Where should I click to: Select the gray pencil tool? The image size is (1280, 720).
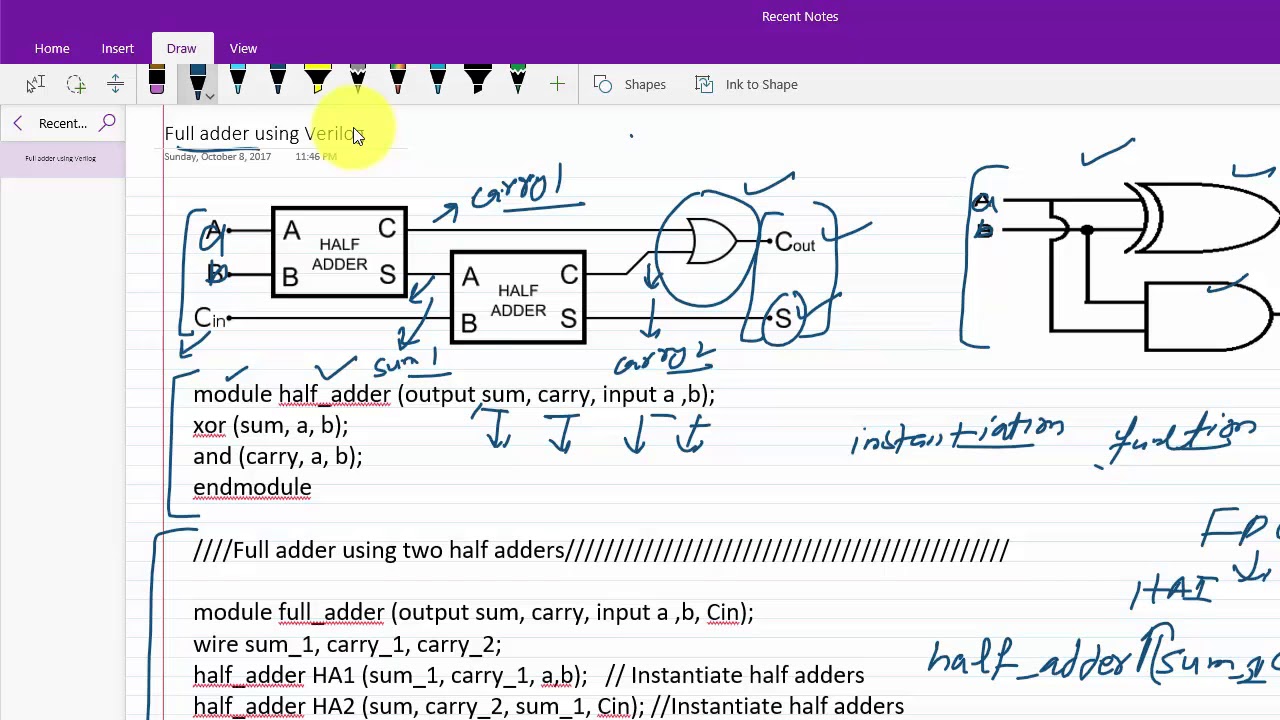(357, 82)
